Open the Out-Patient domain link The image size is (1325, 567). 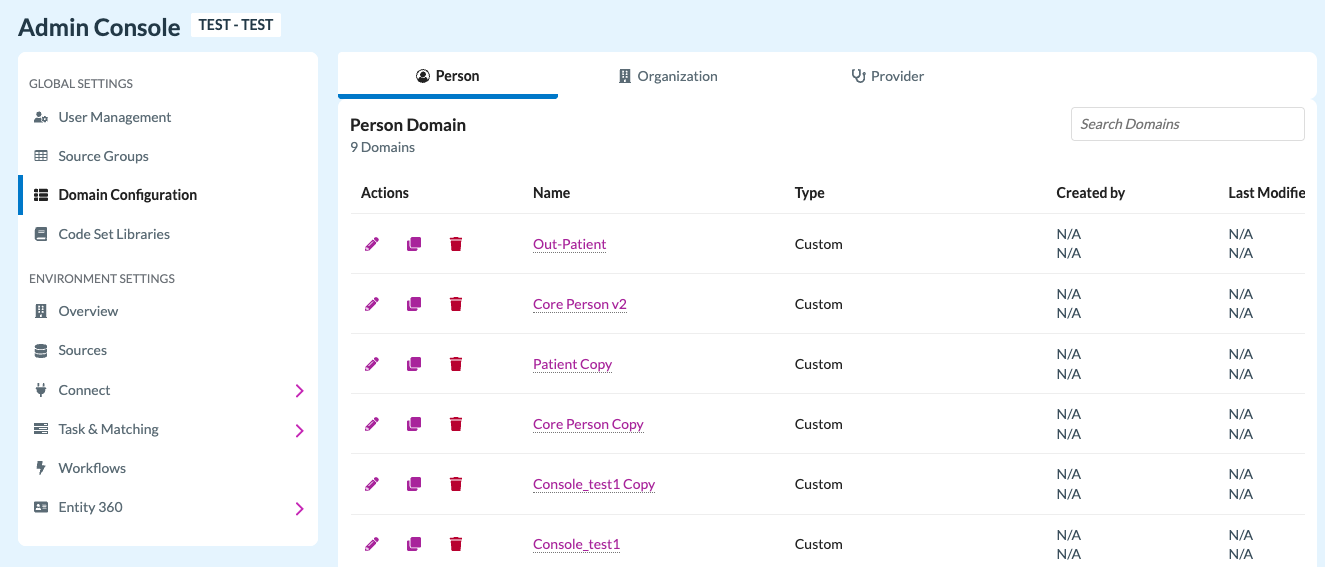tap(570, 244)
